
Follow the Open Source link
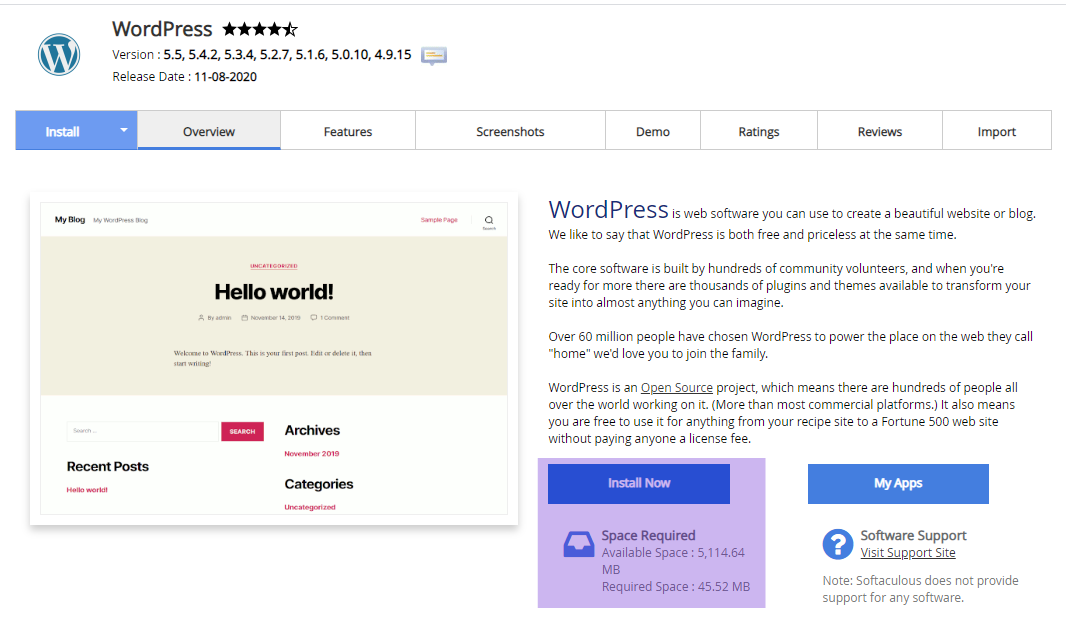(676, 388)
